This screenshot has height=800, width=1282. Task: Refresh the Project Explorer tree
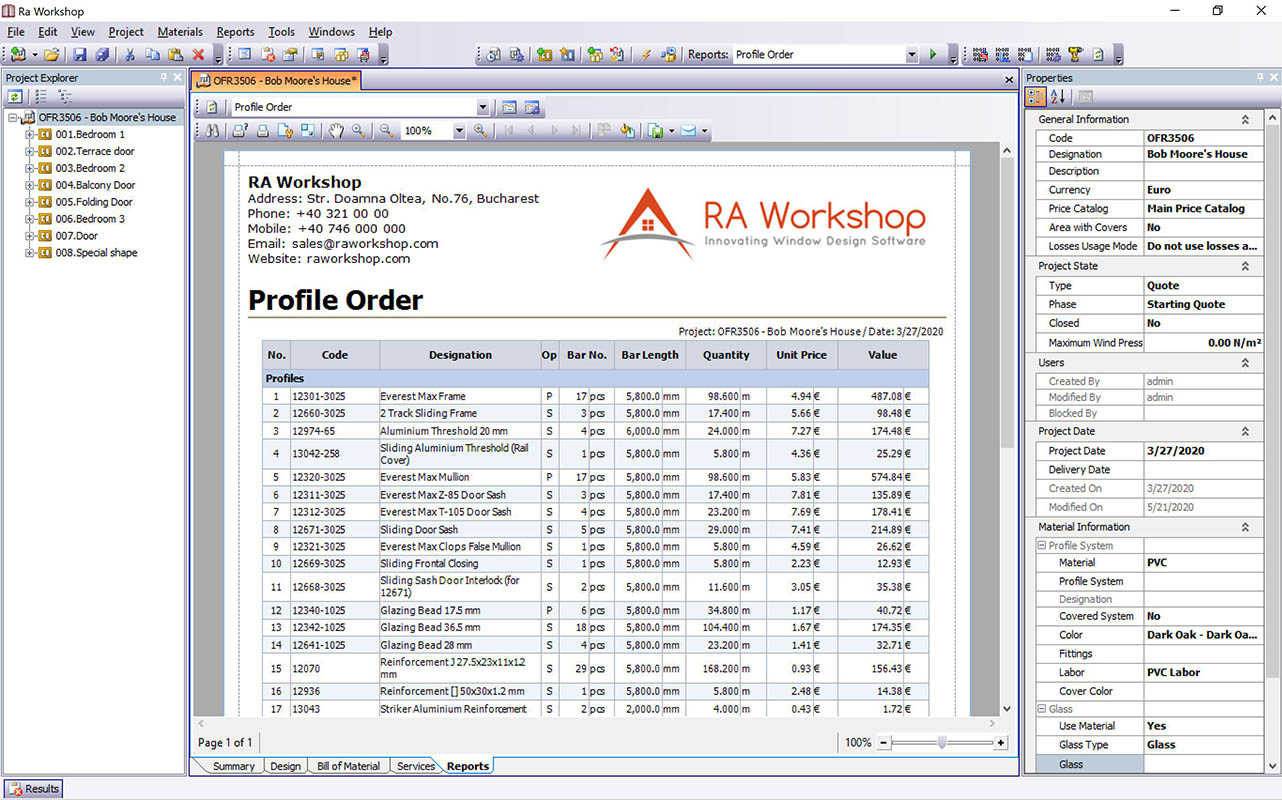point(15,97)
